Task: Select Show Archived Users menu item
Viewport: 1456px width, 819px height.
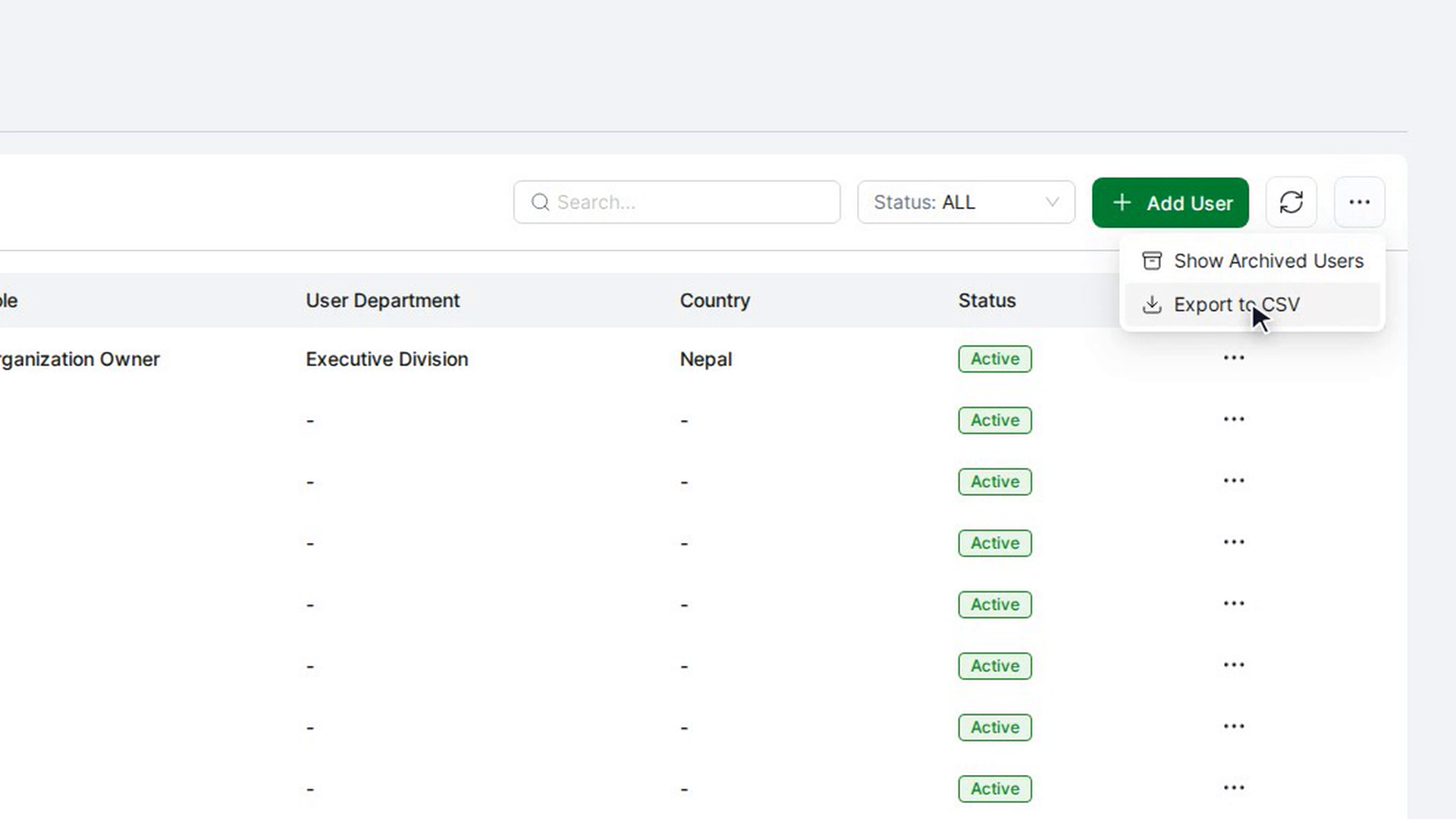Action: [1252, 261]
